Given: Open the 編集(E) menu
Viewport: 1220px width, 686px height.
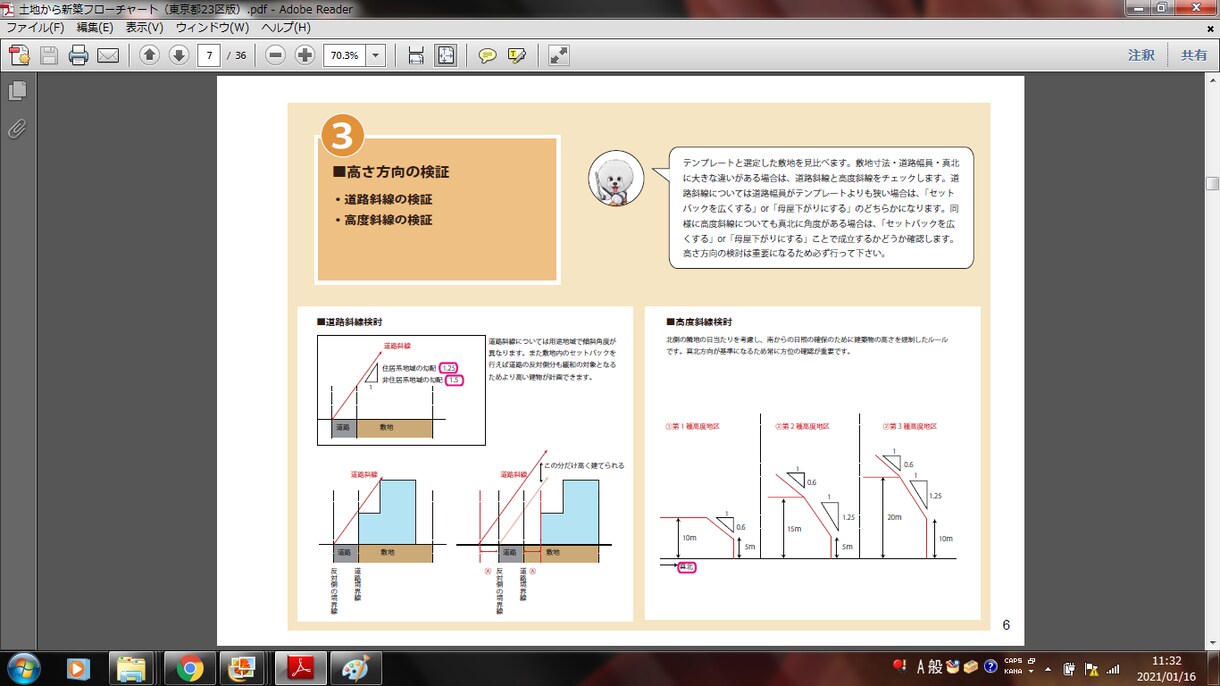Looking at the screenshot, I should [95, 27].
